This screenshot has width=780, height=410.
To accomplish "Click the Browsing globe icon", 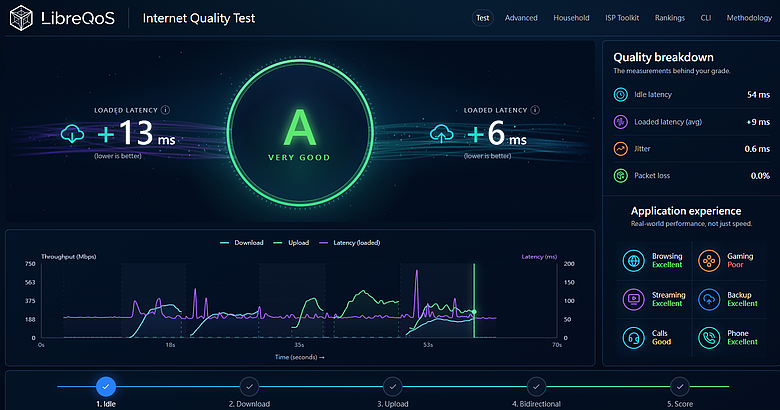I will [x=634, y=260].
